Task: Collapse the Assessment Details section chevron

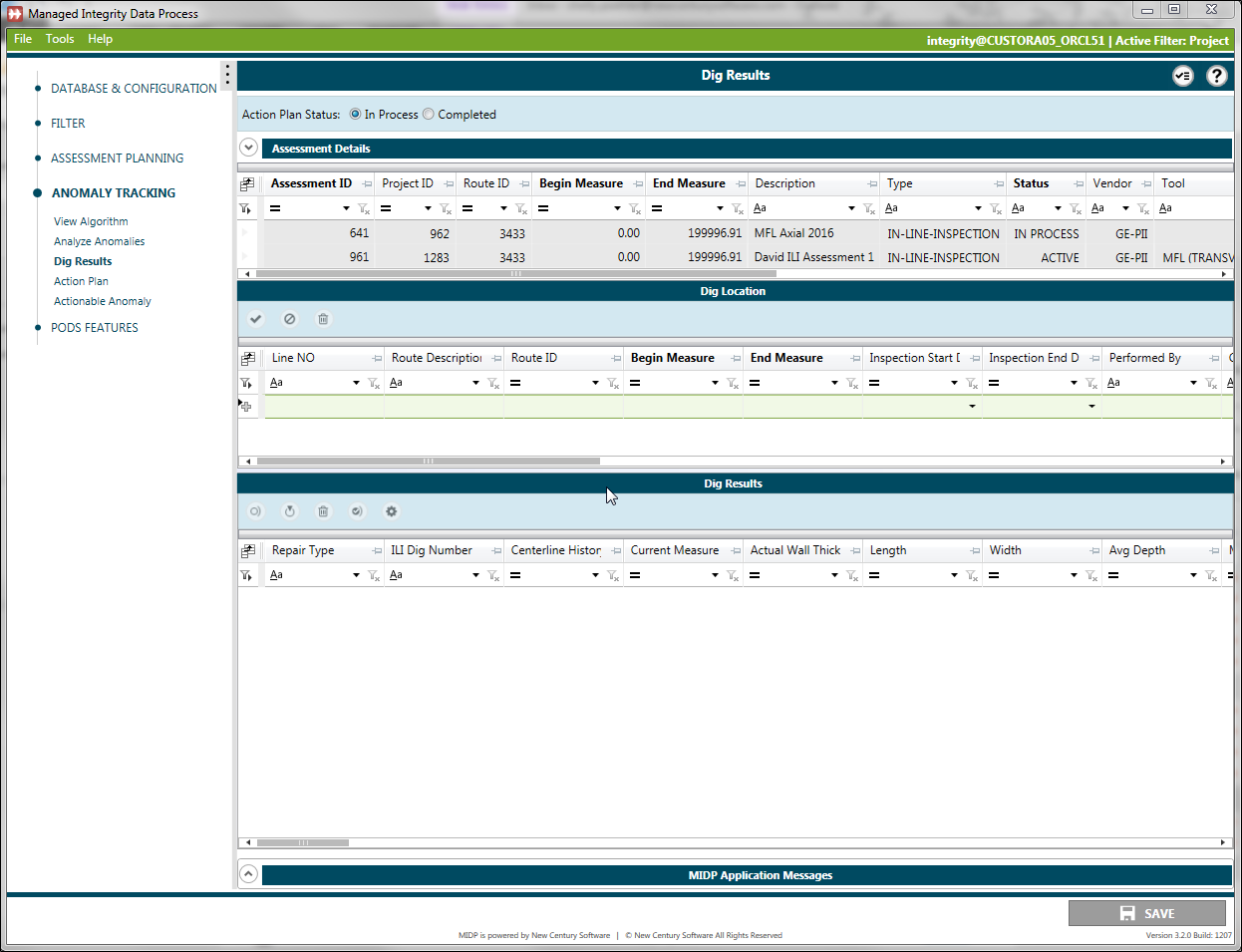Action: (248, 147)
